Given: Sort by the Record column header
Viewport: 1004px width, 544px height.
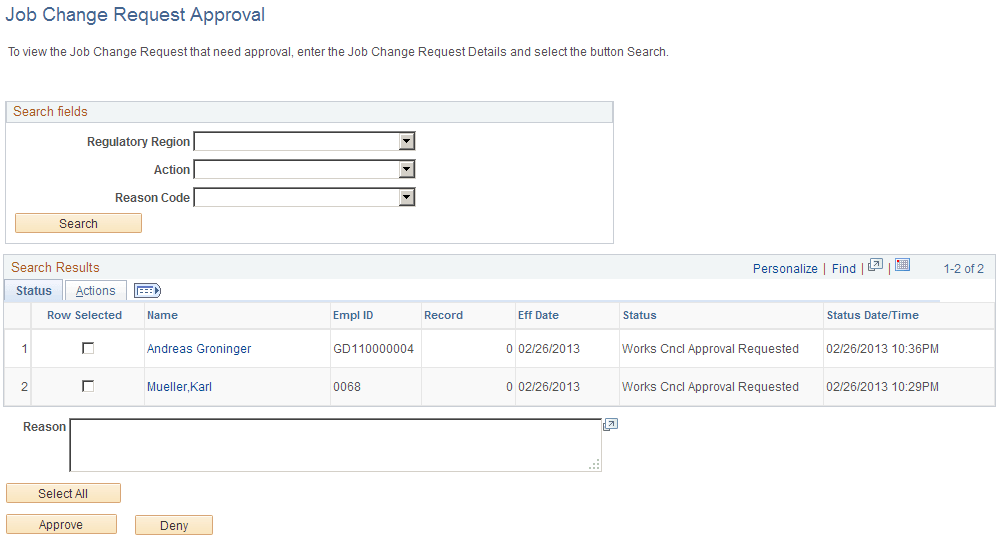Looking at the screenshot, I should [443, 315].
